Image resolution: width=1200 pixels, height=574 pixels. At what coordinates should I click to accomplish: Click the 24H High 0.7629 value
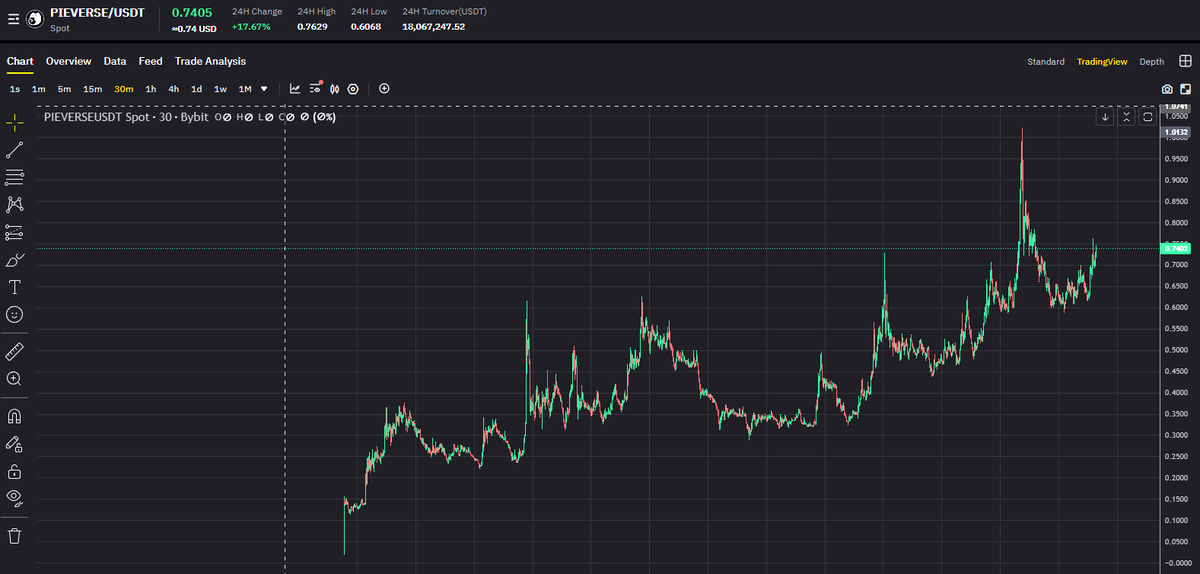click(x=312, y=26)
